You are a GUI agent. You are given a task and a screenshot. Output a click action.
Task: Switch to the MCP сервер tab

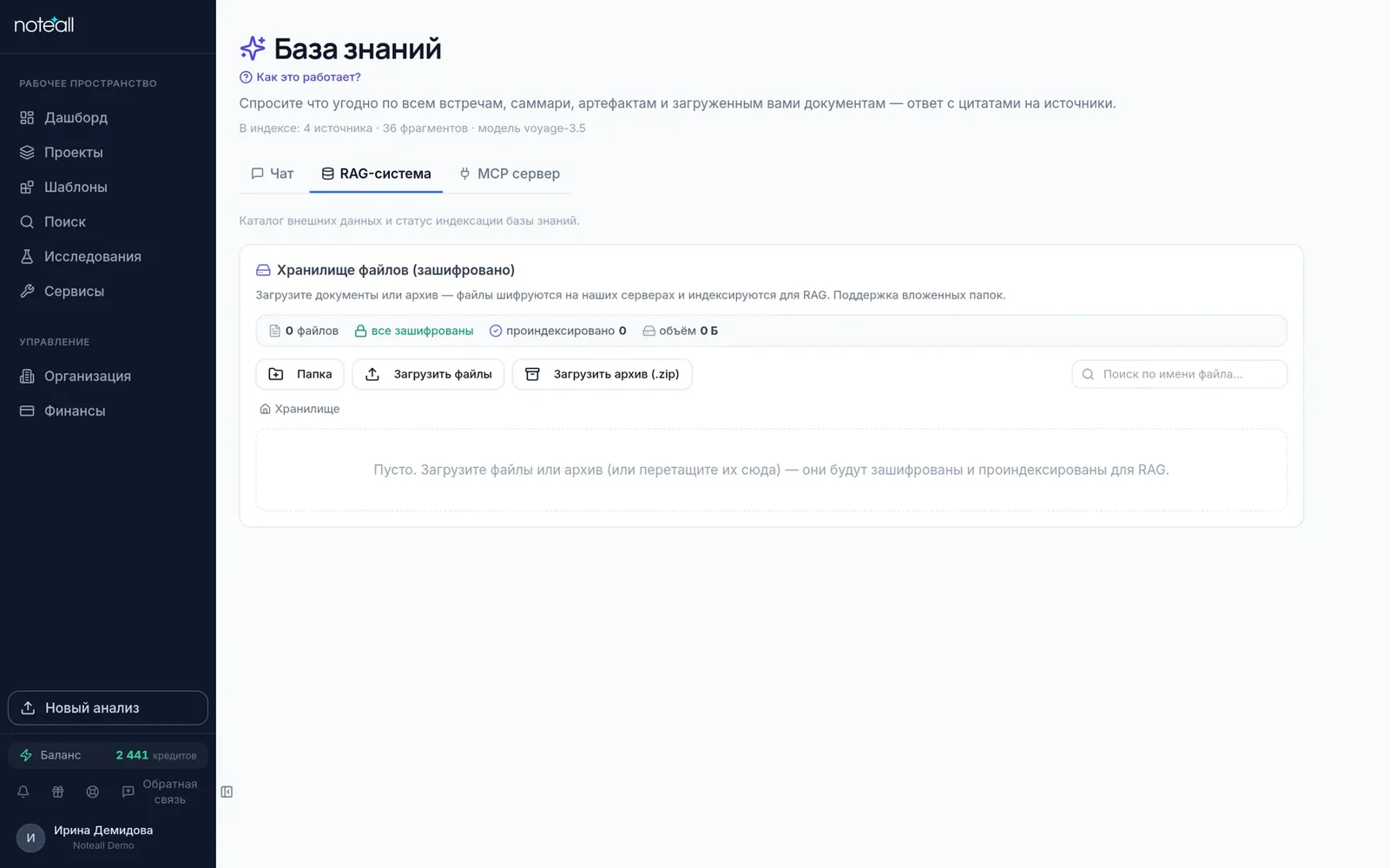tap(510, 174)
